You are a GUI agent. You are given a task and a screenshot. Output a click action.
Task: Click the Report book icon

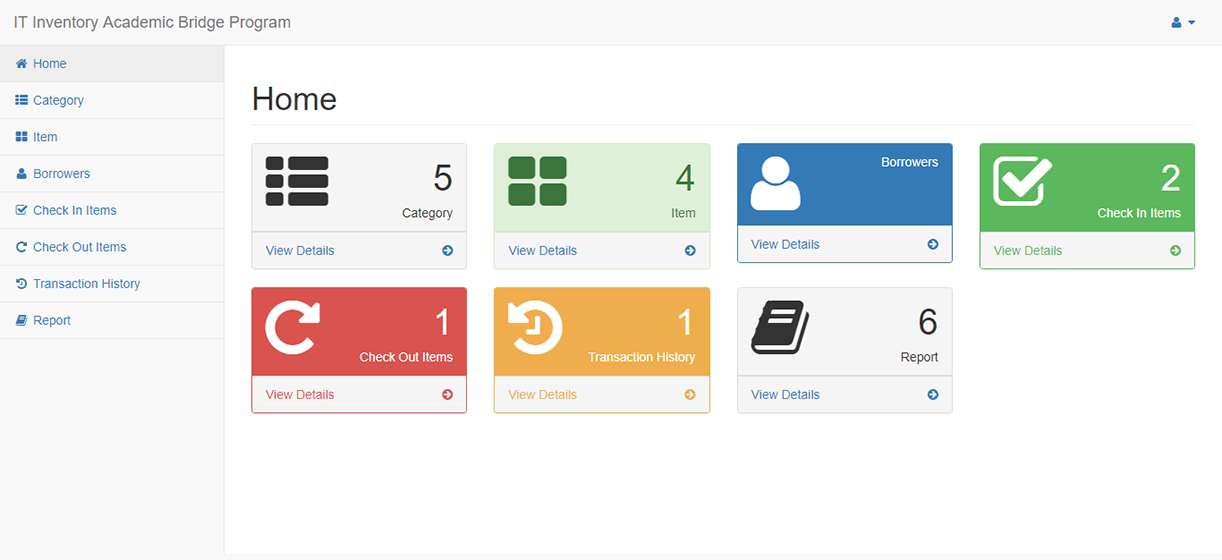coord(780,327)
